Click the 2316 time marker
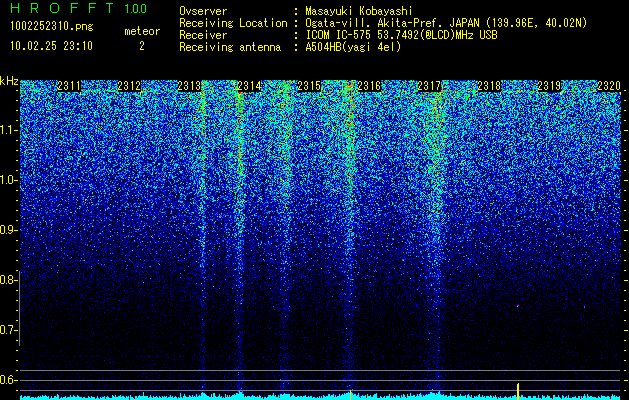 369,86
